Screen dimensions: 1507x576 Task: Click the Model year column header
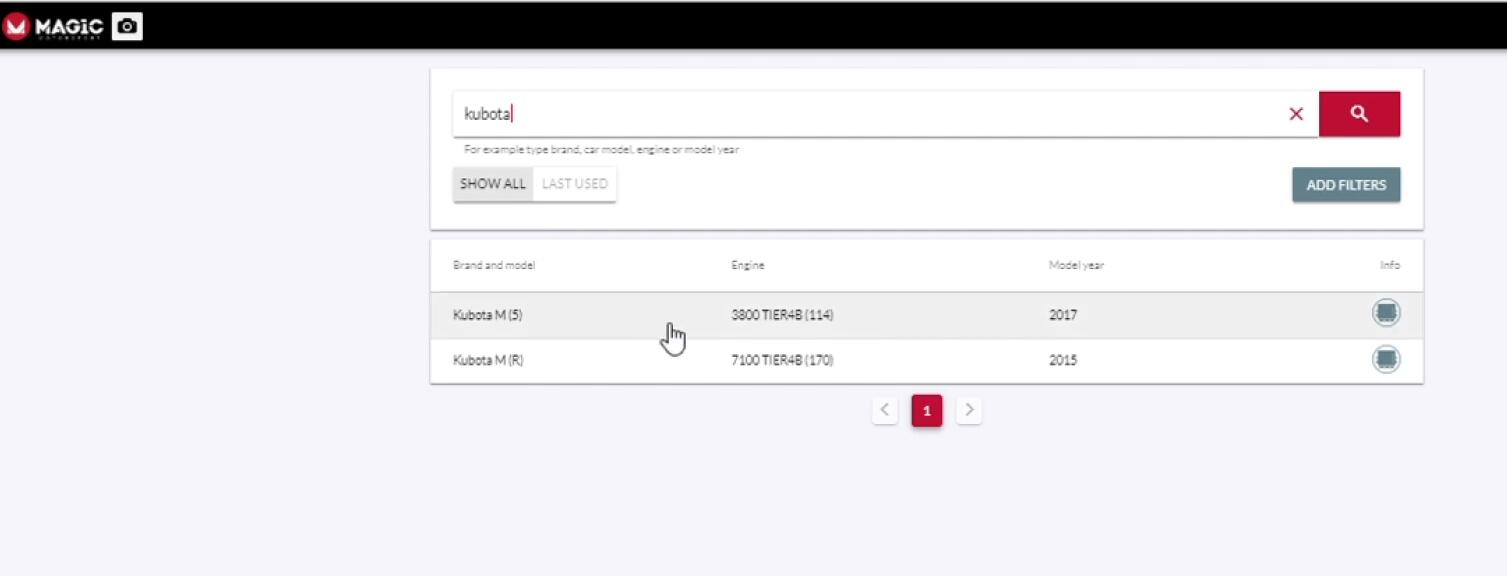1076,265
